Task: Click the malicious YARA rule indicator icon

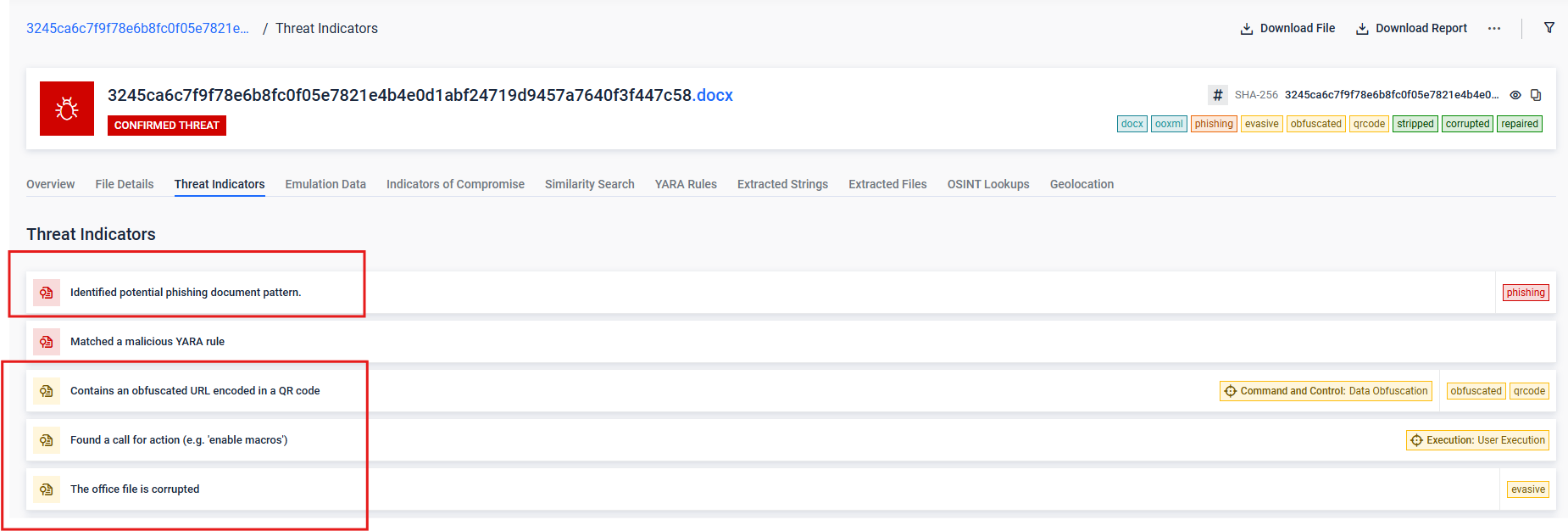Action: (x=47, y=342)
